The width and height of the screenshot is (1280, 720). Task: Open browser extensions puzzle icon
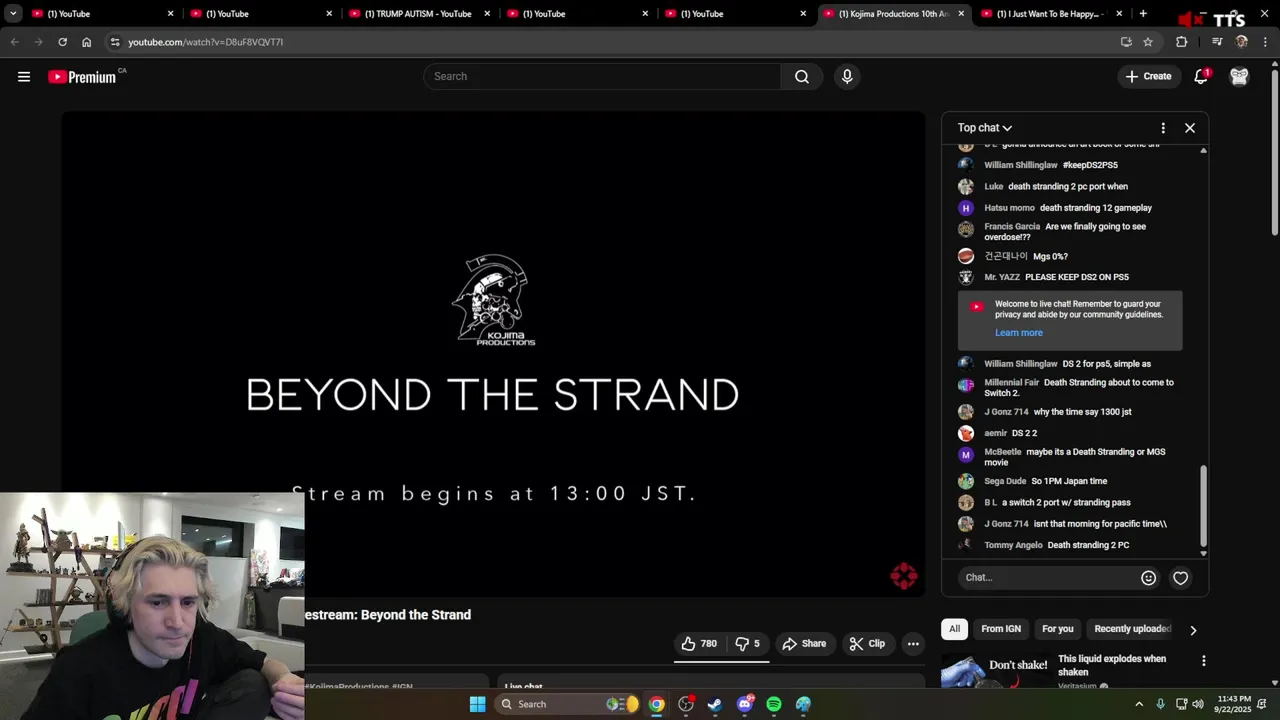pos(1181,42)
